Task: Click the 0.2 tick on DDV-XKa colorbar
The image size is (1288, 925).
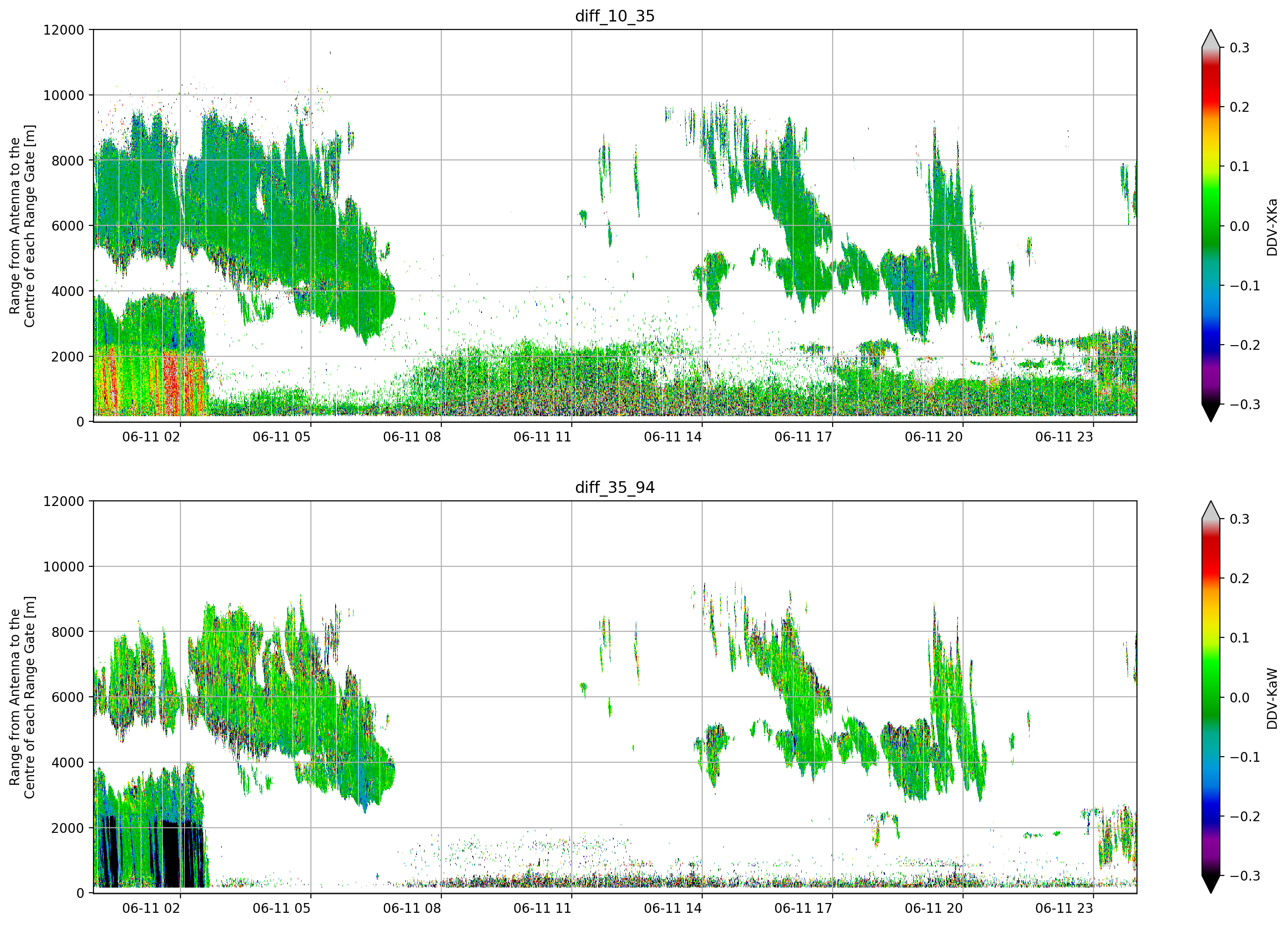Action: pos(1239,108)
